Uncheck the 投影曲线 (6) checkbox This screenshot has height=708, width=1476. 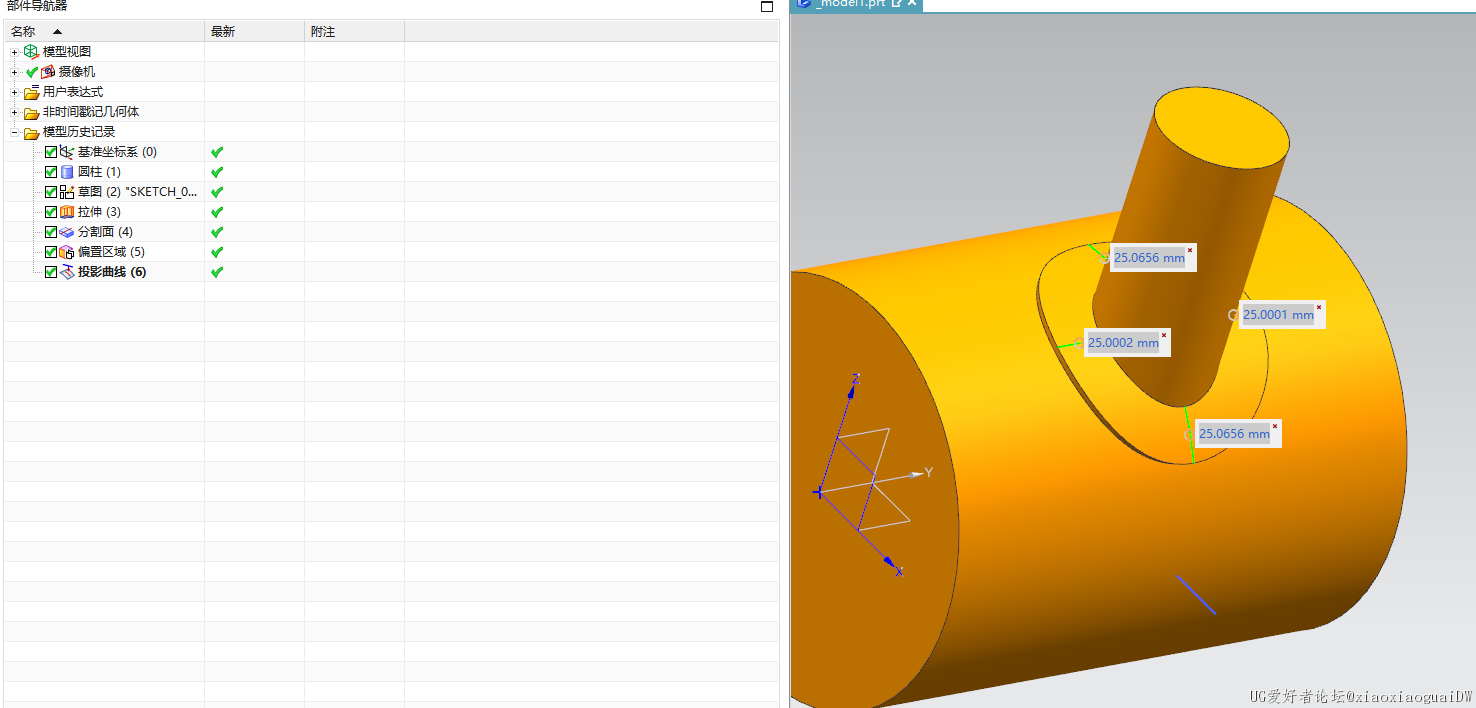click(51, 272)
